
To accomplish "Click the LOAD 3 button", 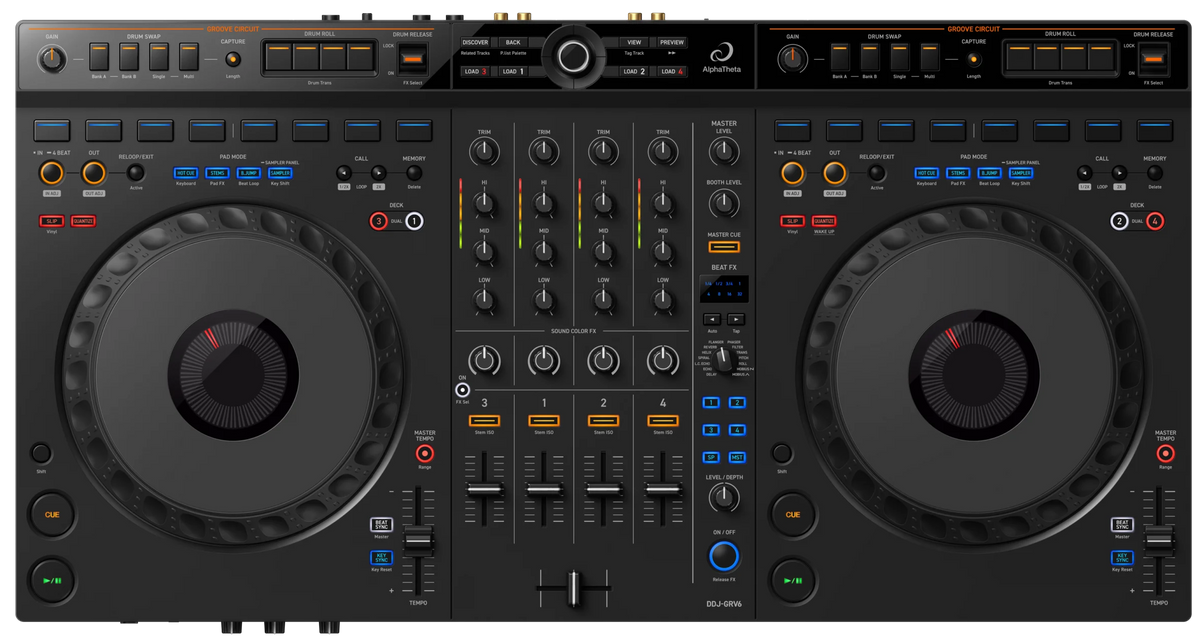I will pyautogui.click(x=476, y=72).
